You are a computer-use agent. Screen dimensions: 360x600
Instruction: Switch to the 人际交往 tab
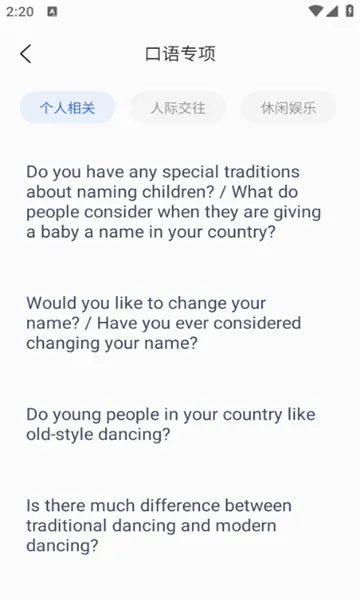[178, 108]
